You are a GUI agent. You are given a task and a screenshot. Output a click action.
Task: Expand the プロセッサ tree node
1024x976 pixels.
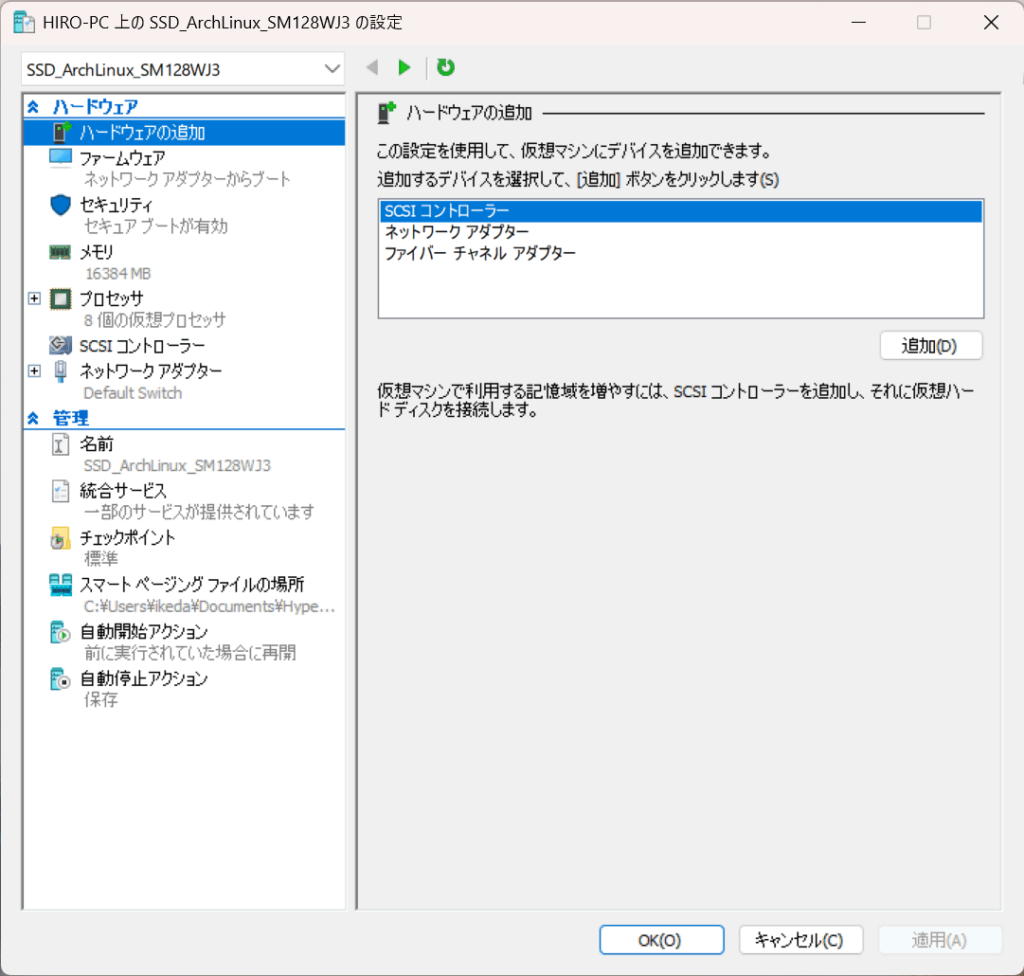tap(34, 299)
